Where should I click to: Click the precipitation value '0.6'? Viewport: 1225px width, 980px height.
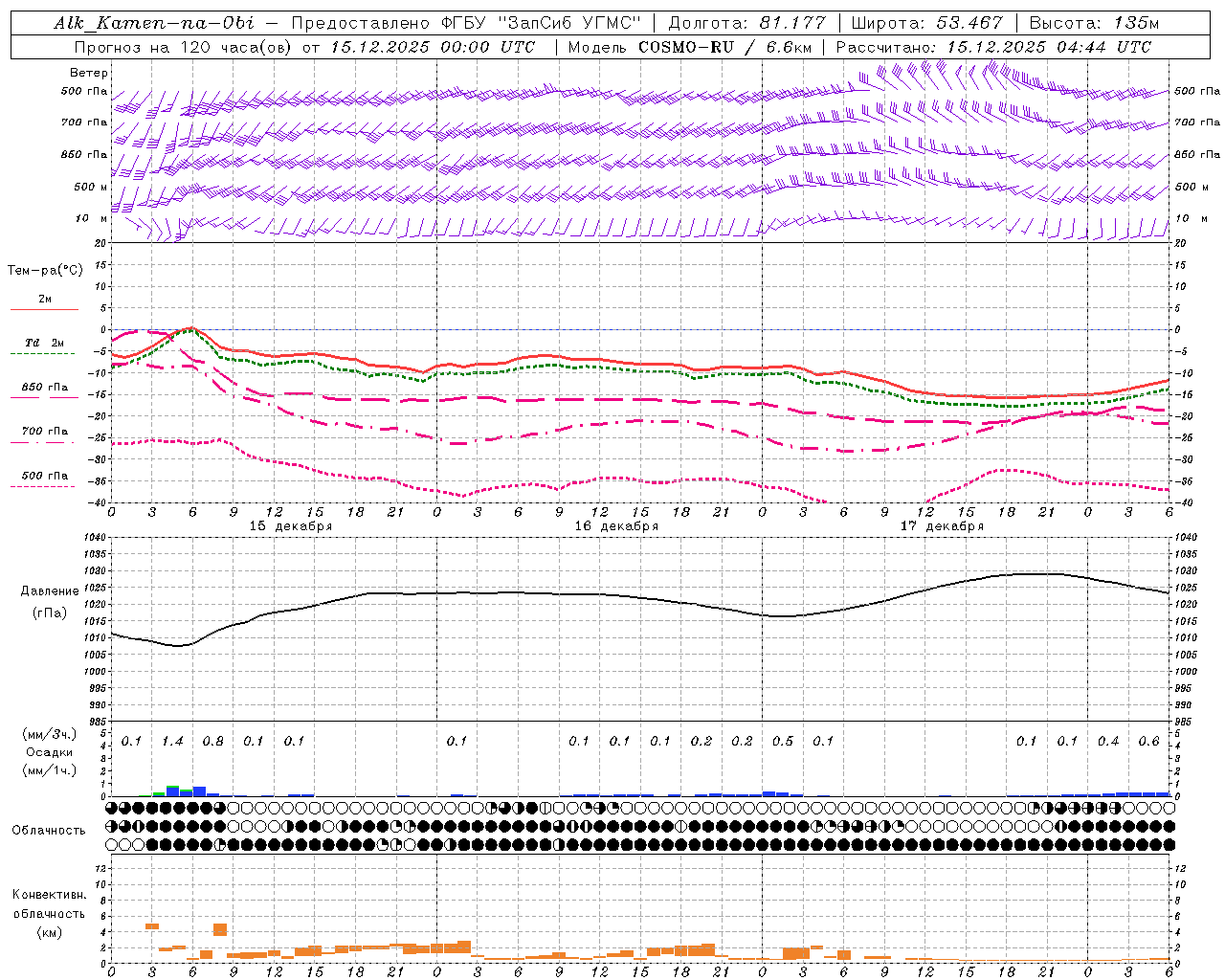tap(1148, 742)
